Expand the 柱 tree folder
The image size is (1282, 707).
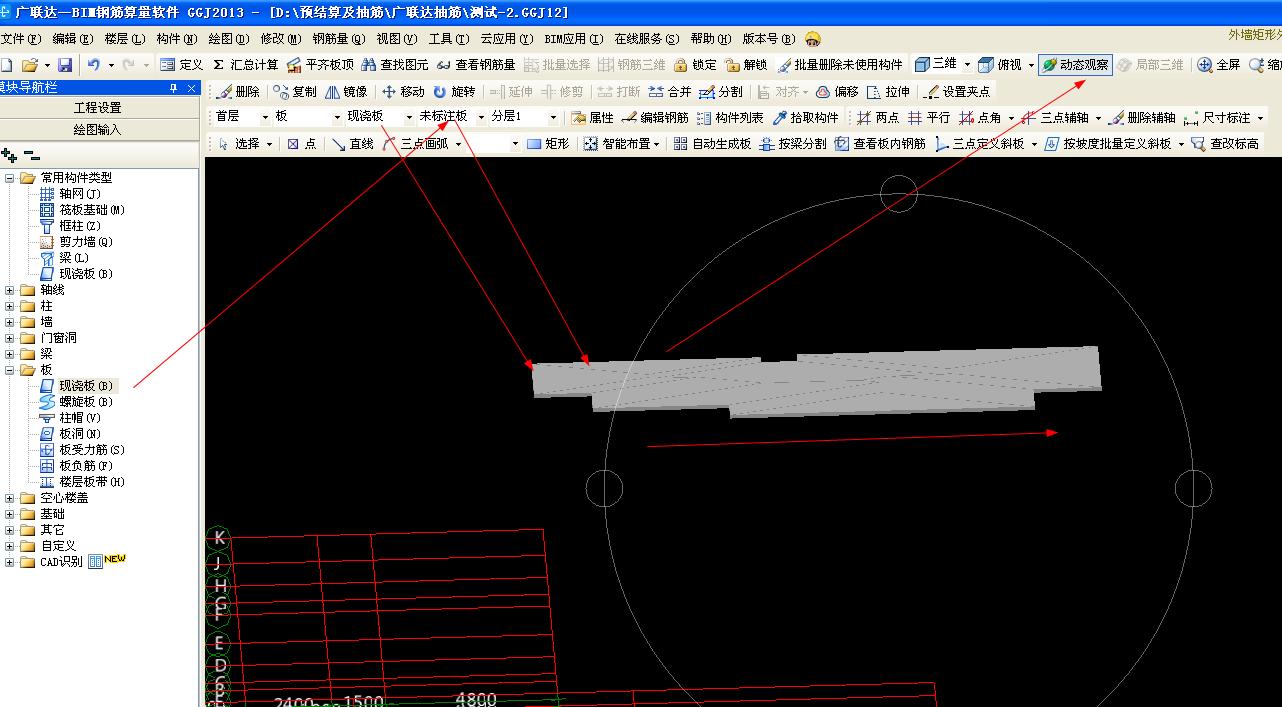[x=10, y=306]
